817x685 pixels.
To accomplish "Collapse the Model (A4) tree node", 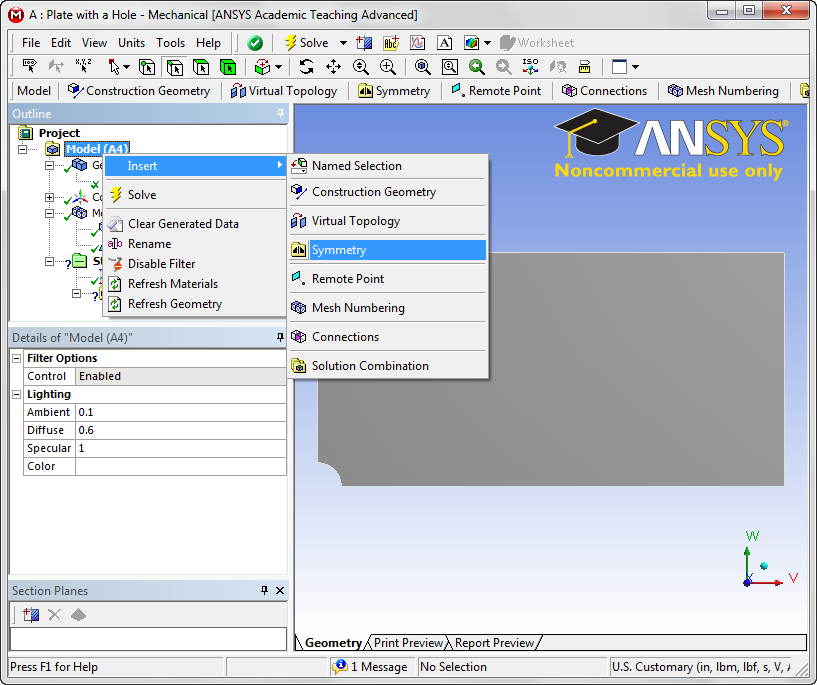I will (22, 150).
